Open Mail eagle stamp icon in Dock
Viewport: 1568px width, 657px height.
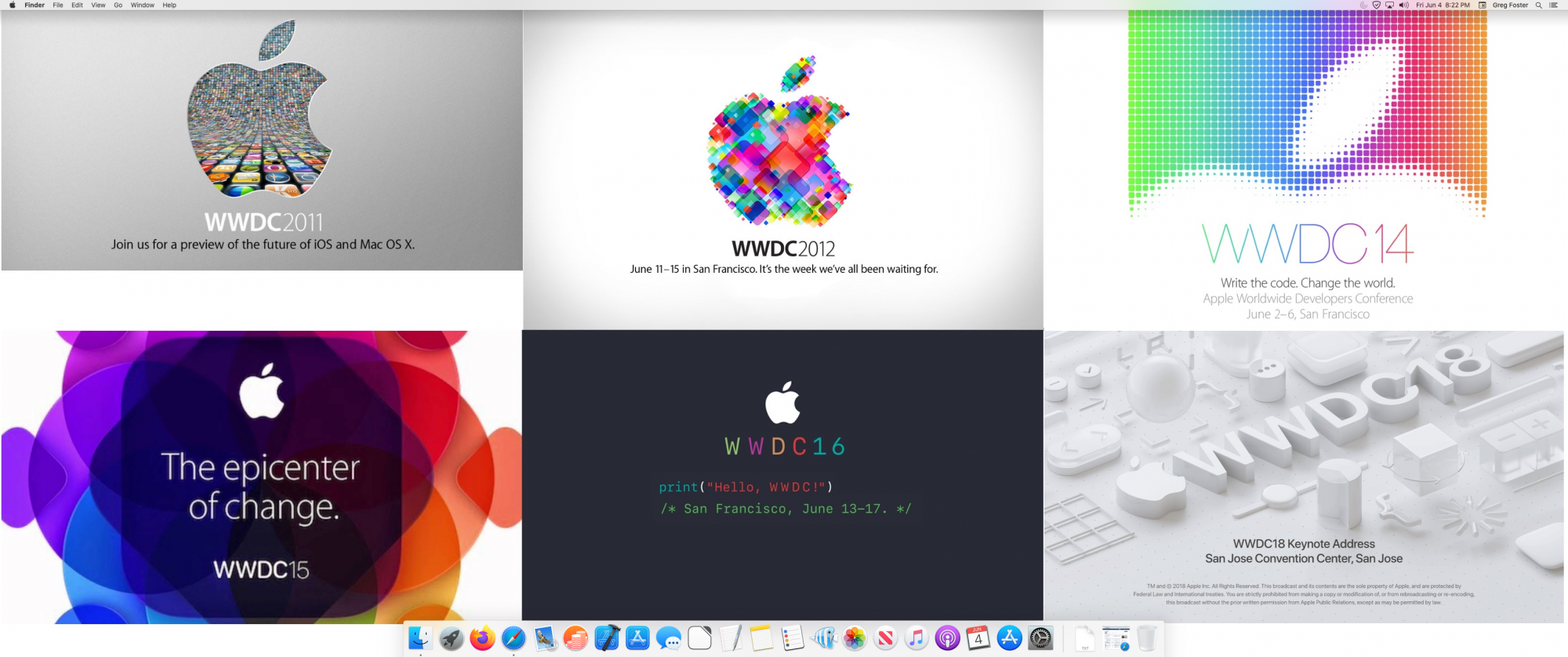pos(545,638)
